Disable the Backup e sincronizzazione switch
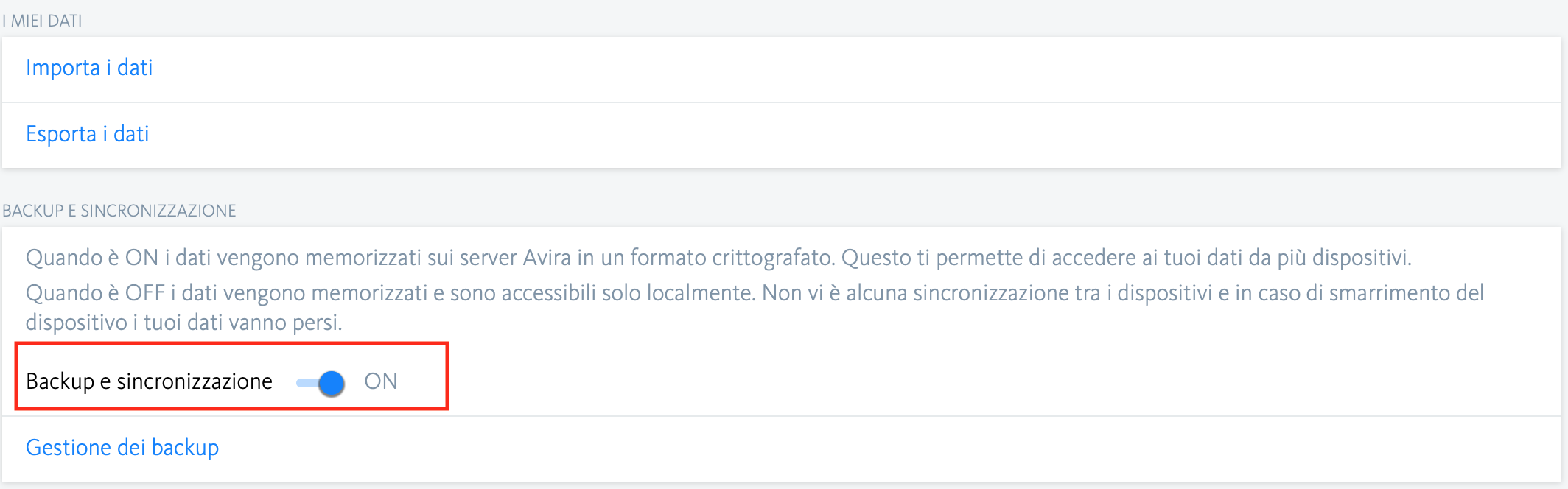The height and width of the screenshot is (489, 1568). 321,382
